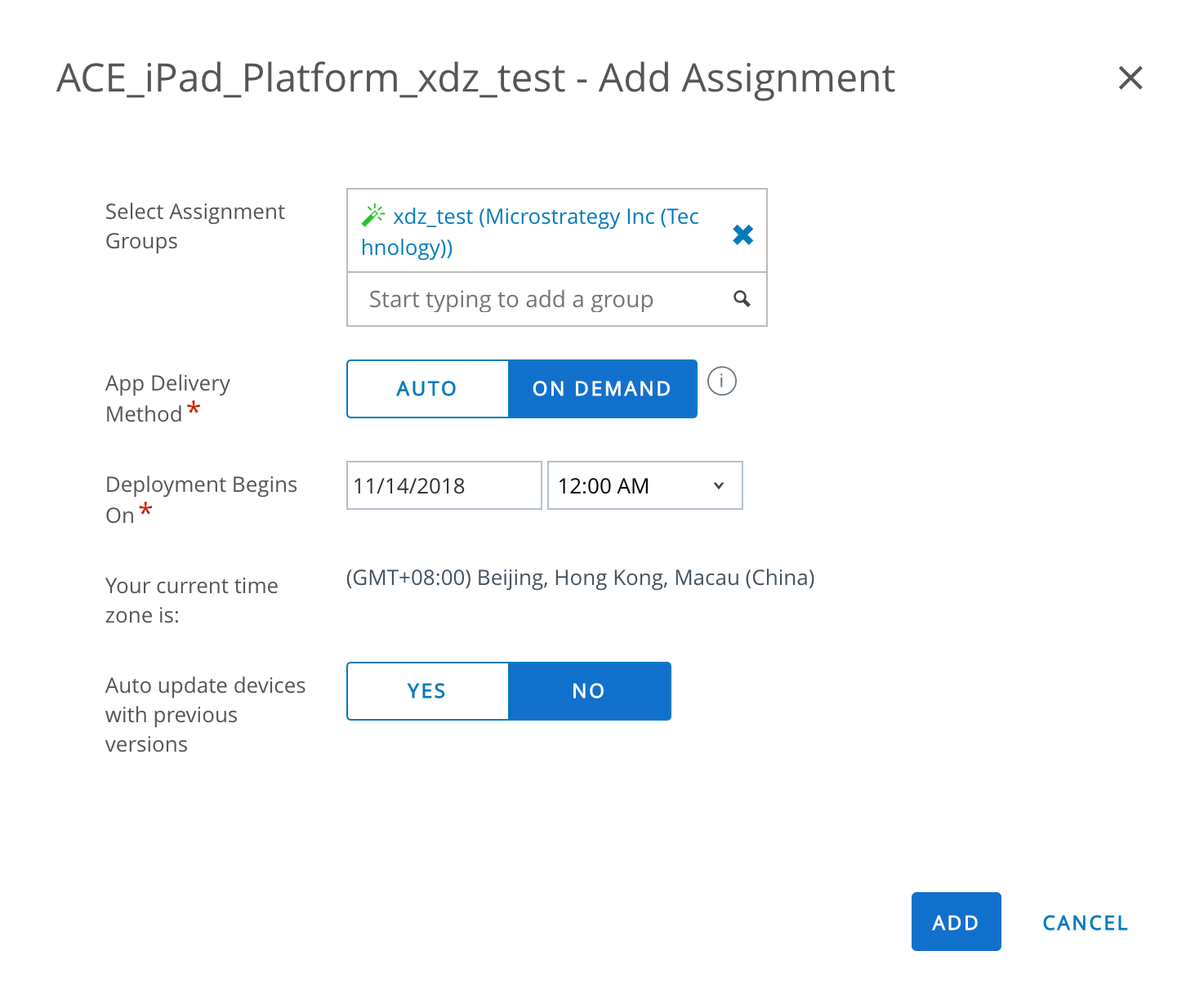Click the ACE_iPad_Platform_xdz_test dialog title
Viewport: 1204px width, 1000px height.
(475, 78)
